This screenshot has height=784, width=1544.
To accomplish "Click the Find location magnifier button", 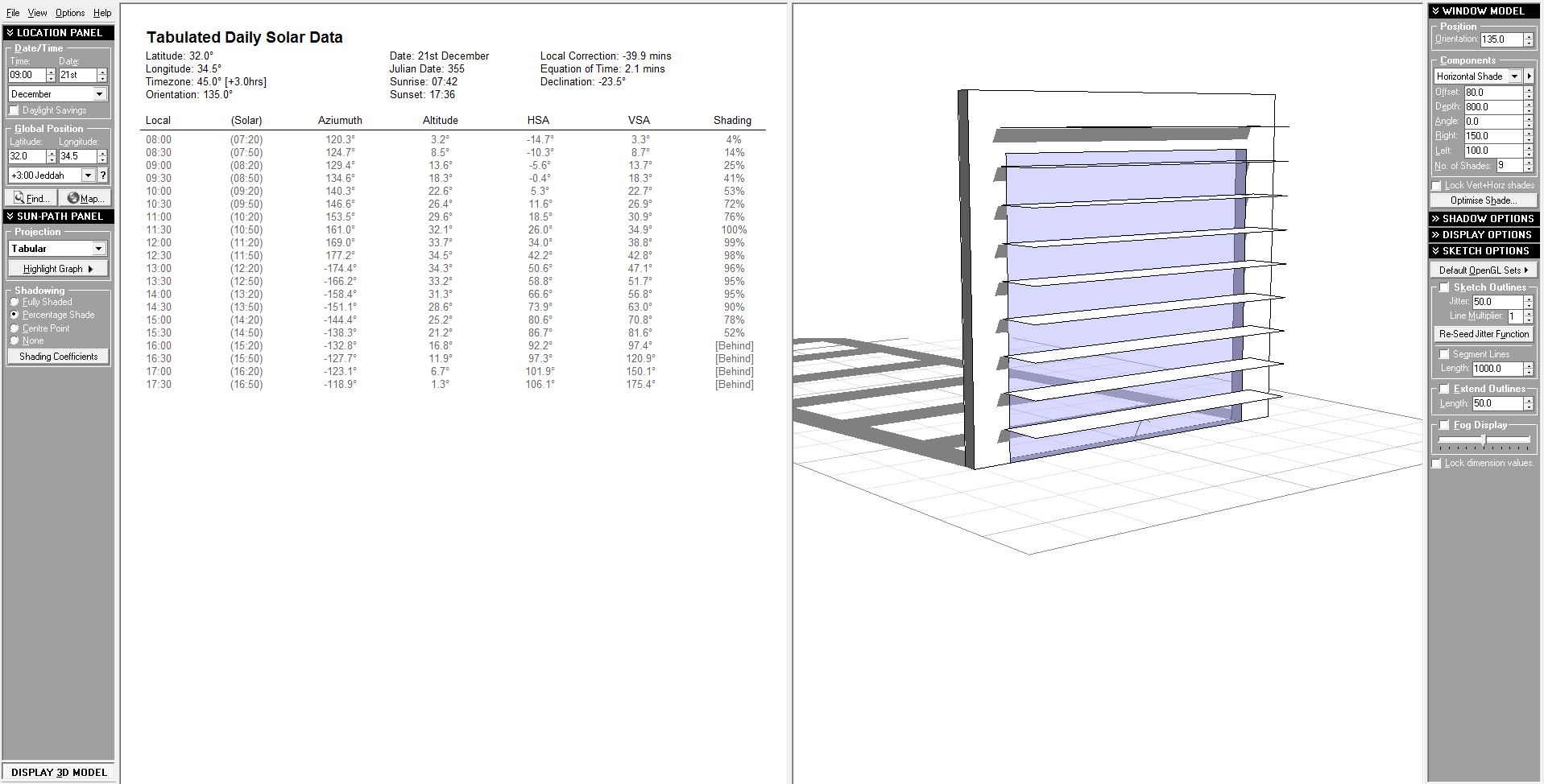I will [x=31, y=198].
